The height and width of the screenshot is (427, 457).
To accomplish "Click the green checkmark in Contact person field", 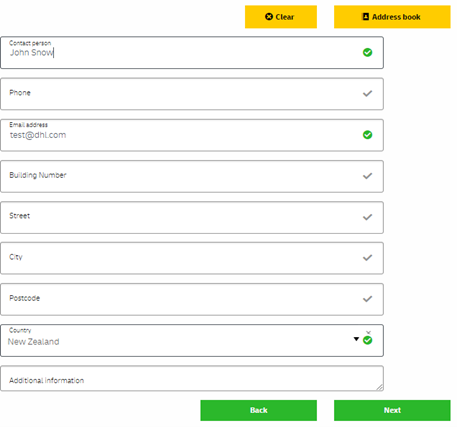I will (367, 52).
